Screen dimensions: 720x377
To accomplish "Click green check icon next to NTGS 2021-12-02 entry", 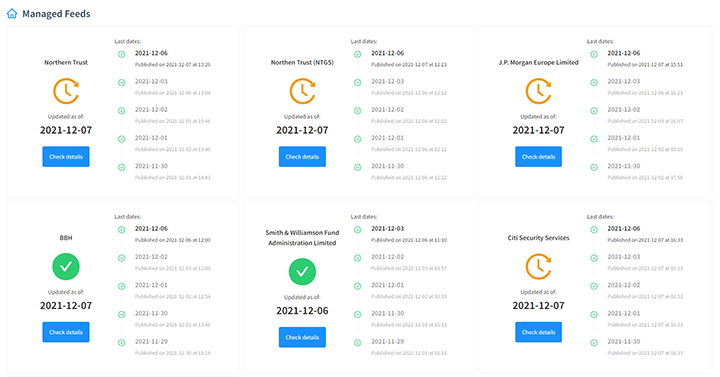I will (357, 111).
